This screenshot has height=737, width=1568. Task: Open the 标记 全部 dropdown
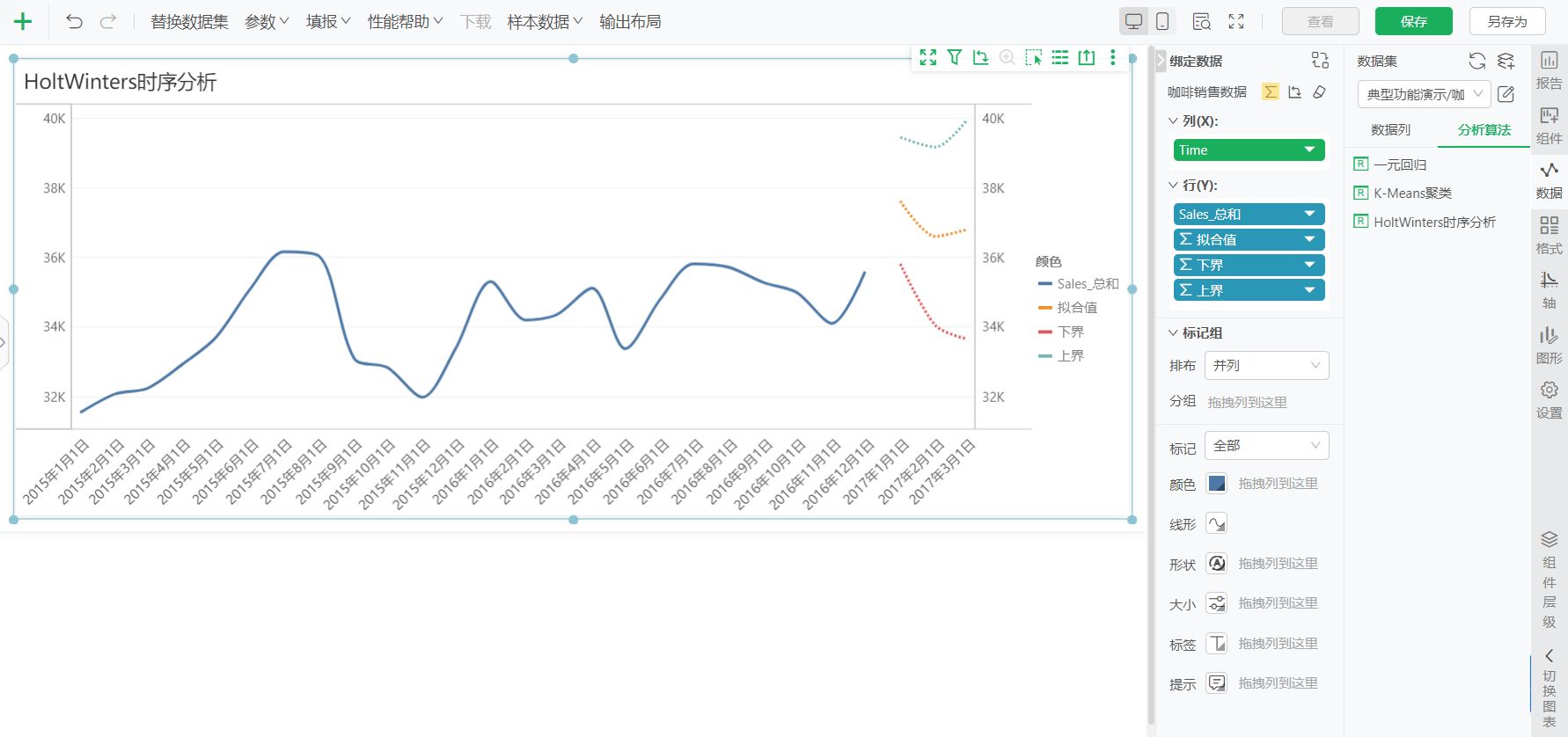coord(1266,446)
